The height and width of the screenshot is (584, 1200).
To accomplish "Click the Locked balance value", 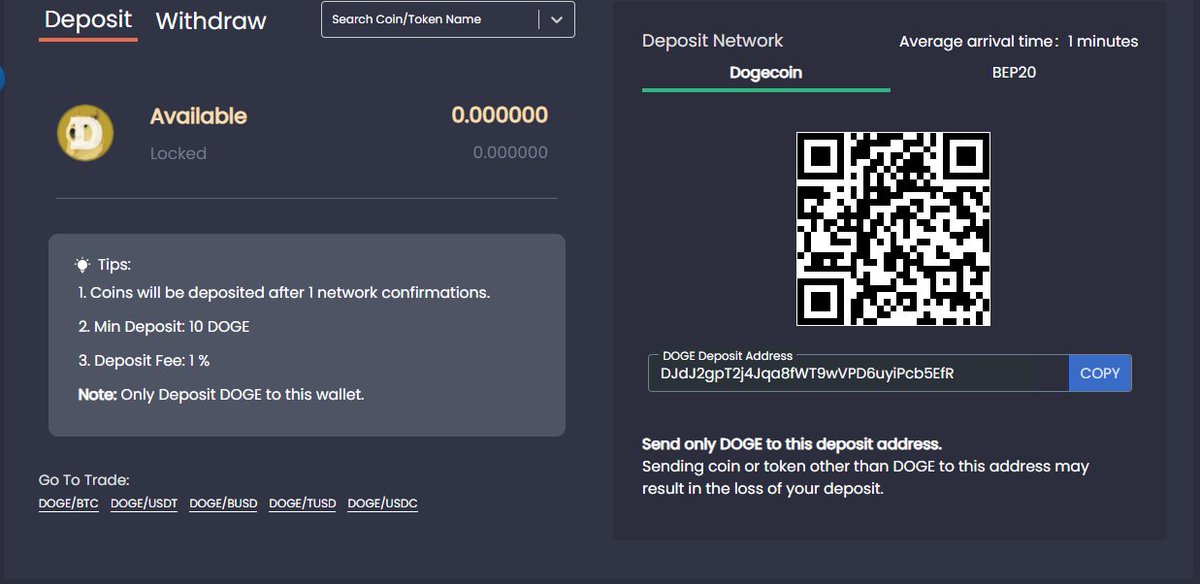I will click(x=510, y=153).
